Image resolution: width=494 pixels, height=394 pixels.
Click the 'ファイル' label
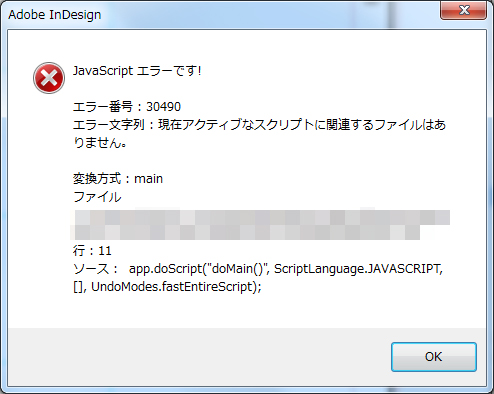pyautogui.click(x=97, y=197)
